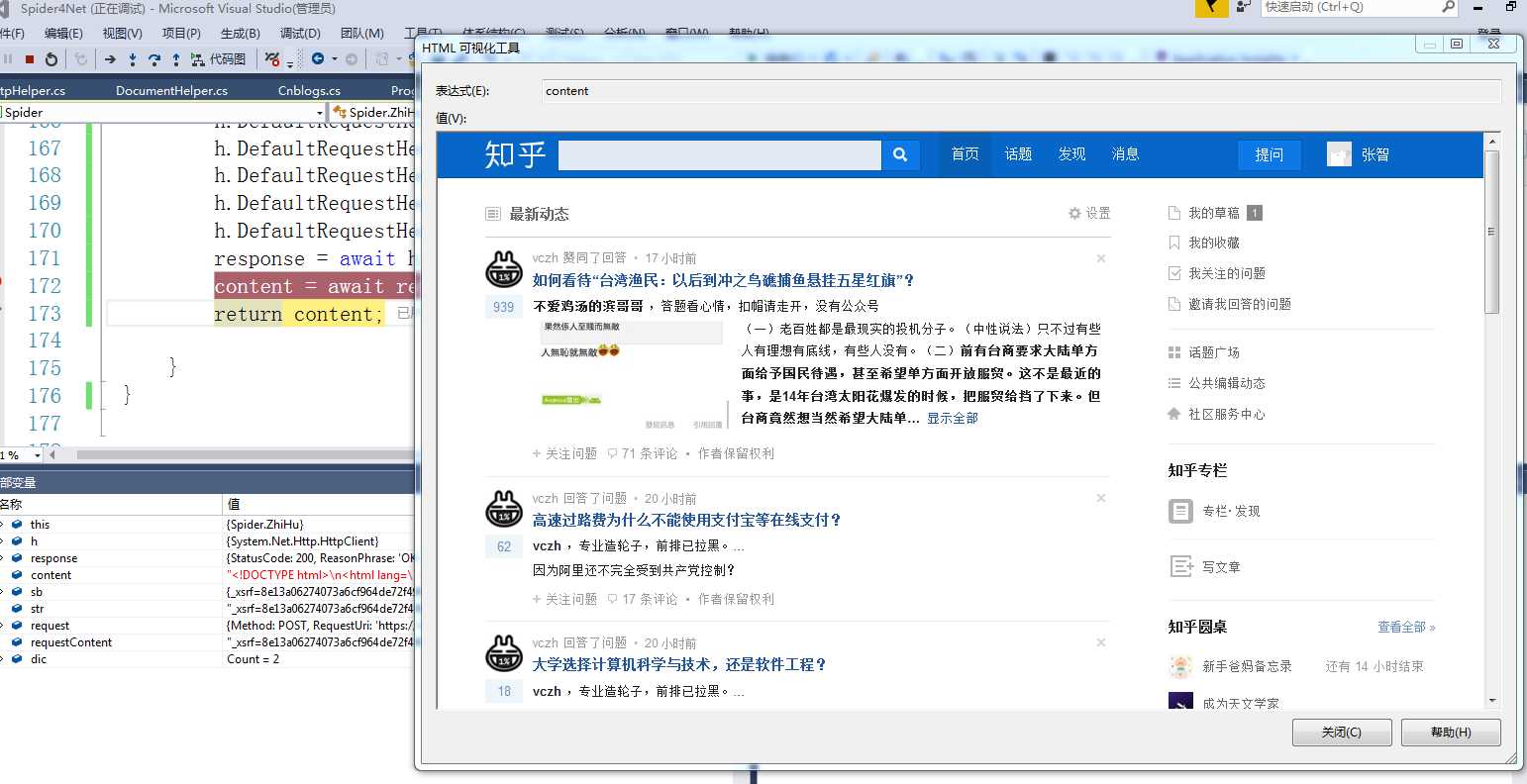
Task: Click the visualizer vertical scrollbar thumb
Action: (1492, 233)
